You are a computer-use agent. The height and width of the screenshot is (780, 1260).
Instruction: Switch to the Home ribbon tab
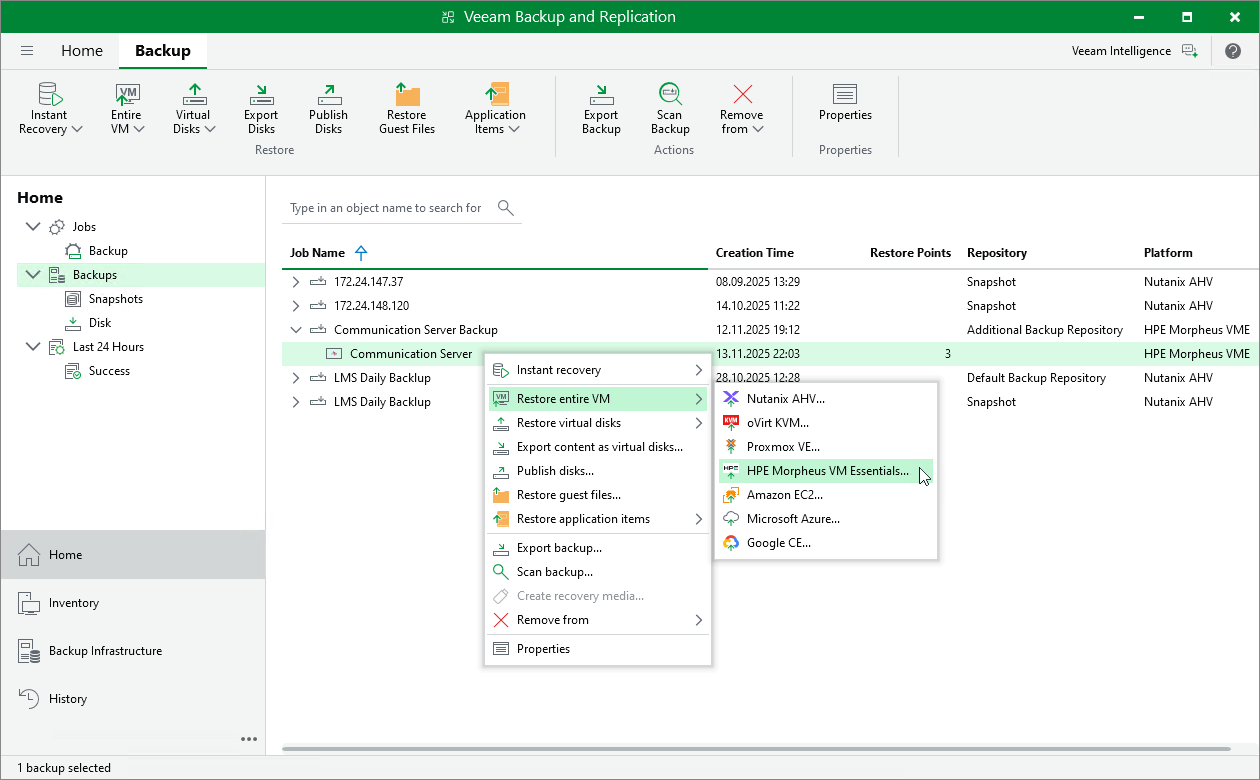82,50
